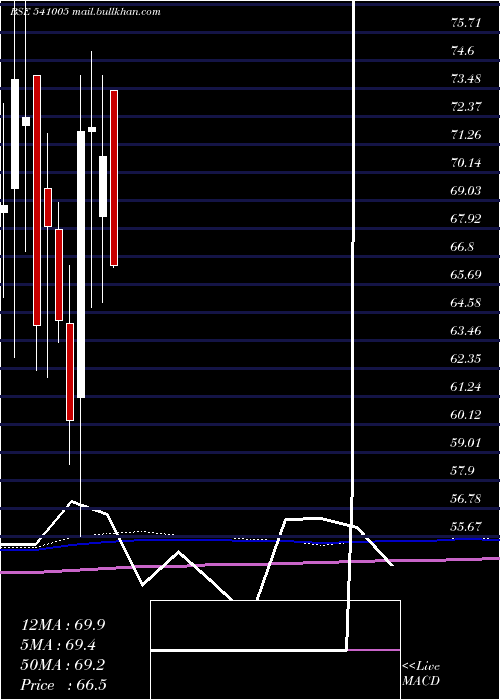The width and height of the screenshot is (500, 700).
Task: Click the 74.6 price axis label
Action: click(x=462, y=51)
